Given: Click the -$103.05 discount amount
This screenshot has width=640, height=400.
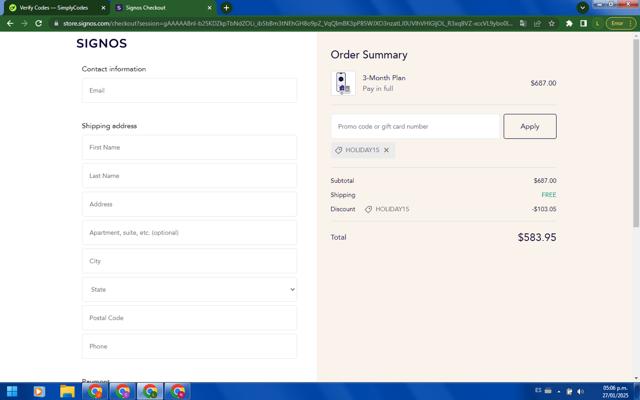Looking at the screenshot, I should [544, 209].
